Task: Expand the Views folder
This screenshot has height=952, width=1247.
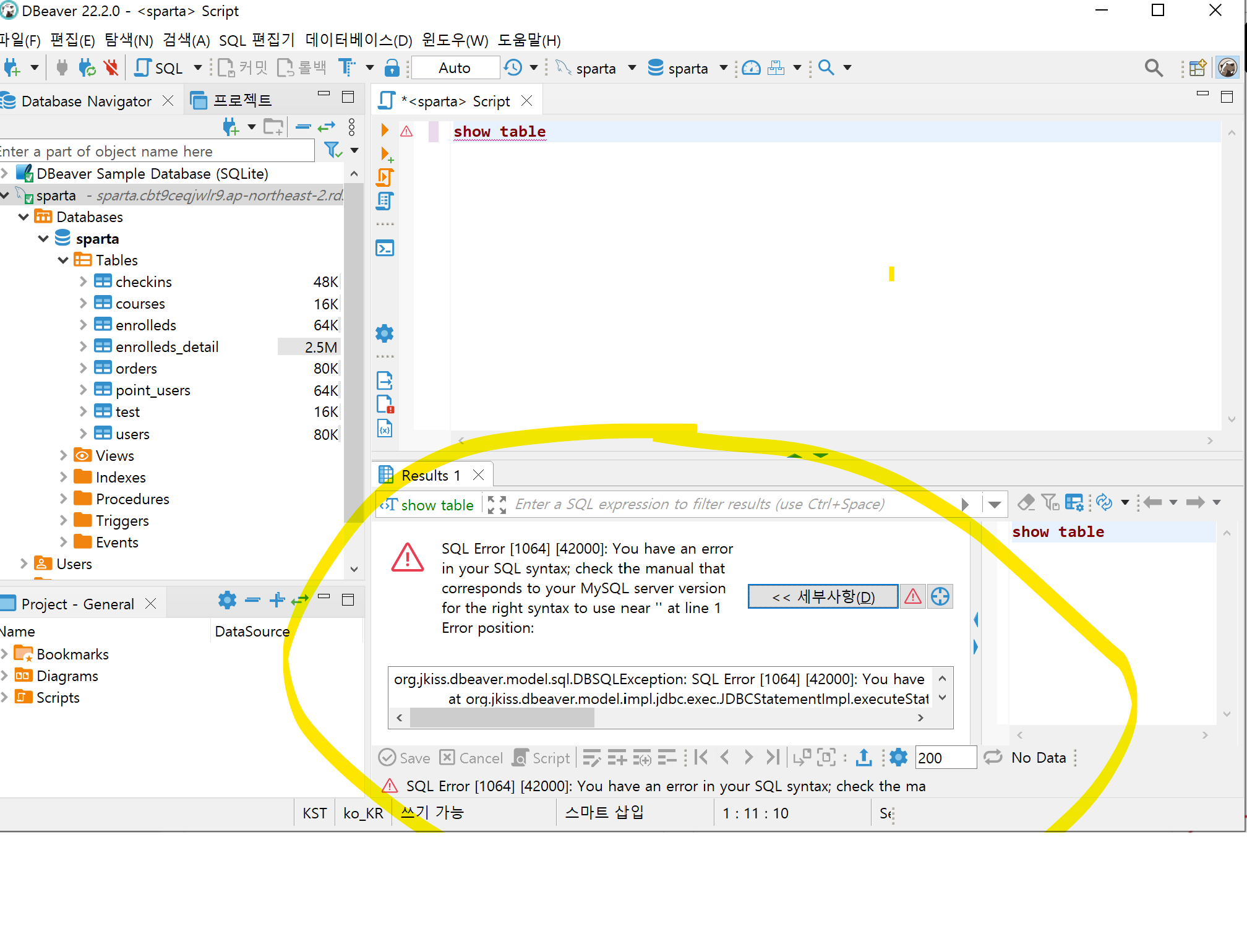Action: pos(63,456)
